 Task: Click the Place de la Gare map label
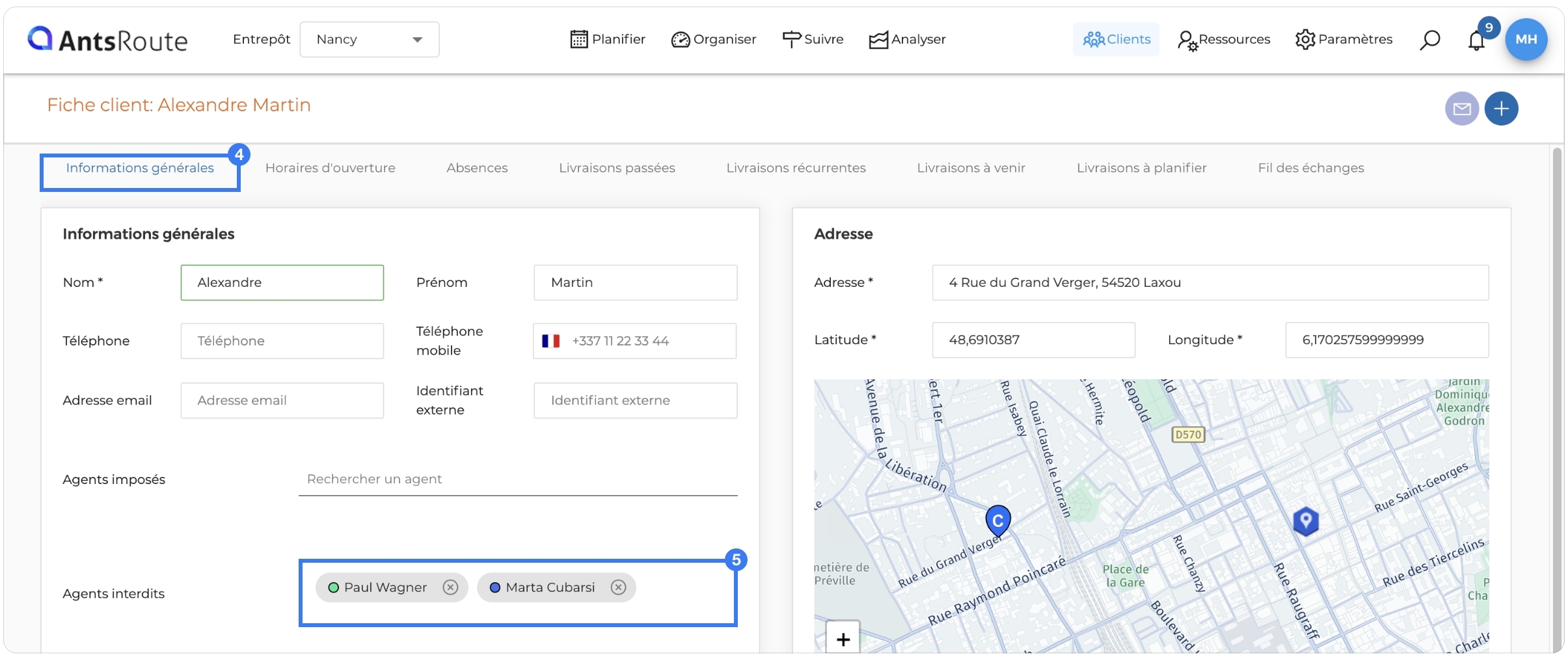(1125, 576)
